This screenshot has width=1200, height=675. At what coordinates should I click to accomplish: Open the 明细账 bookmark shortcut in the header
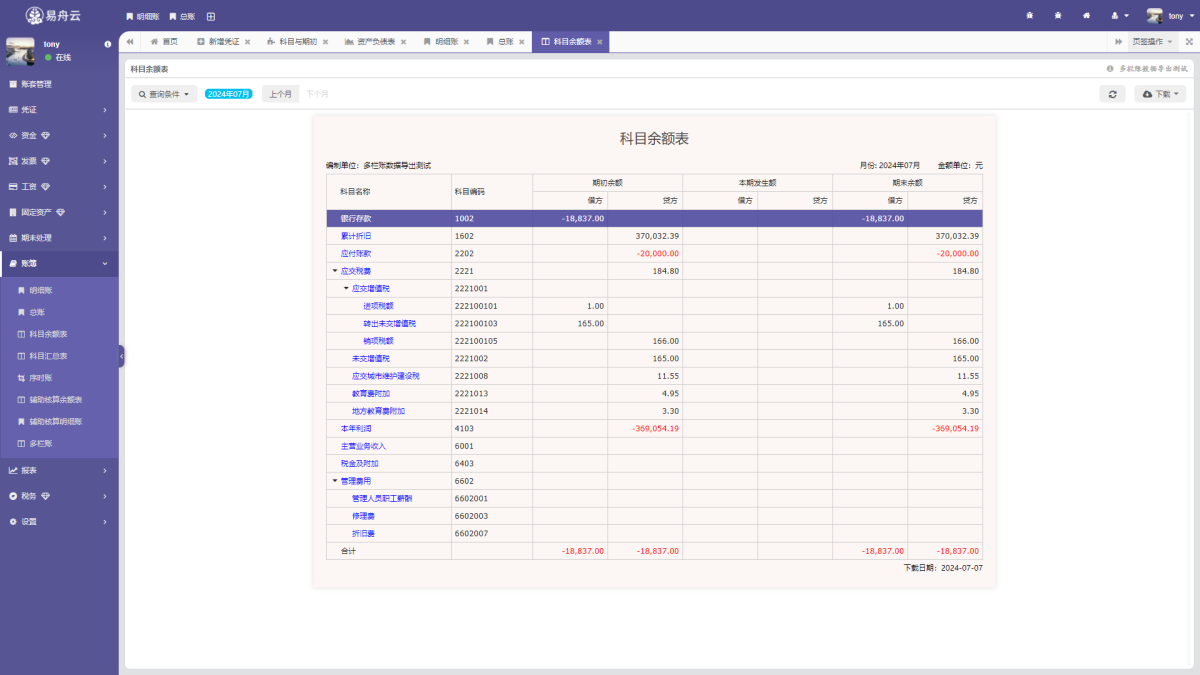(x=142, y=16)
